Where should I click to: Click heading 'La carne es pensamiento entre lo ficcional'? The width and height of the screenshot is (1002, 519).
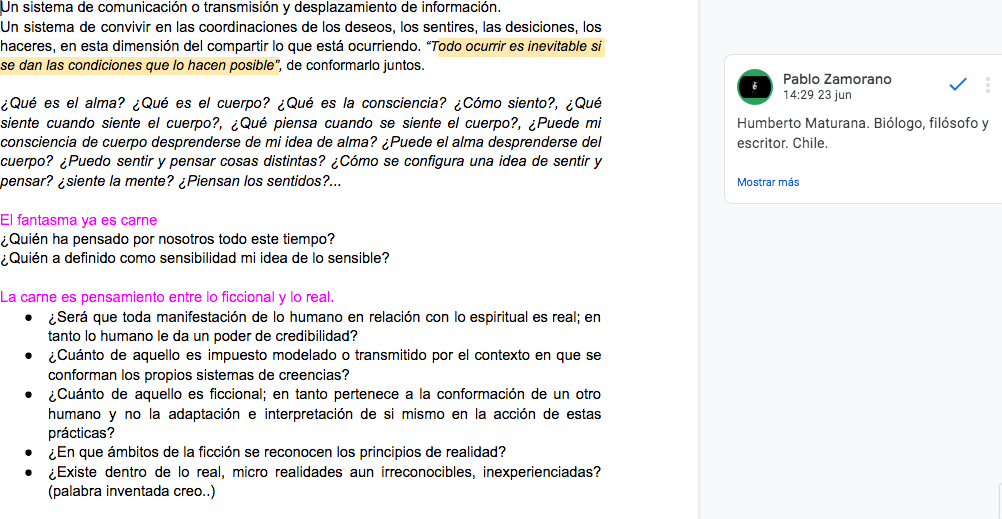[167, 297]
